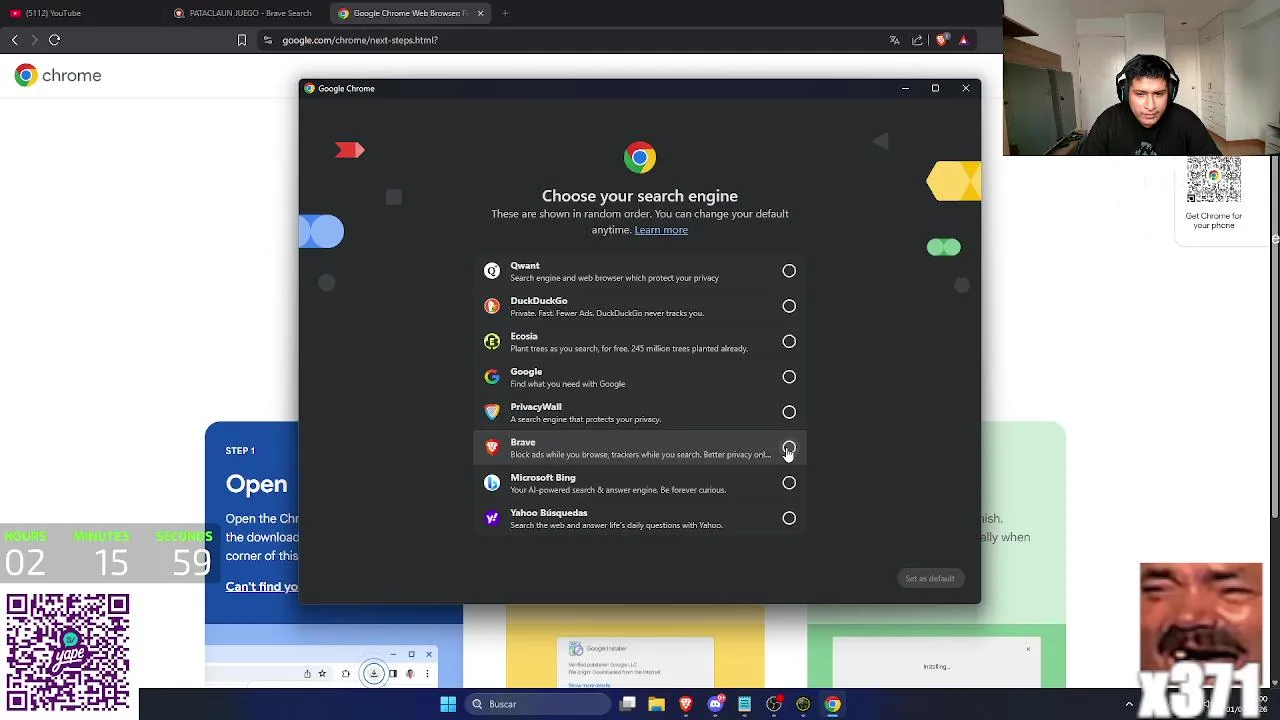Screen dimensions: 1280x720
Task: Go forward in the browser
Action: click(34, 40)
